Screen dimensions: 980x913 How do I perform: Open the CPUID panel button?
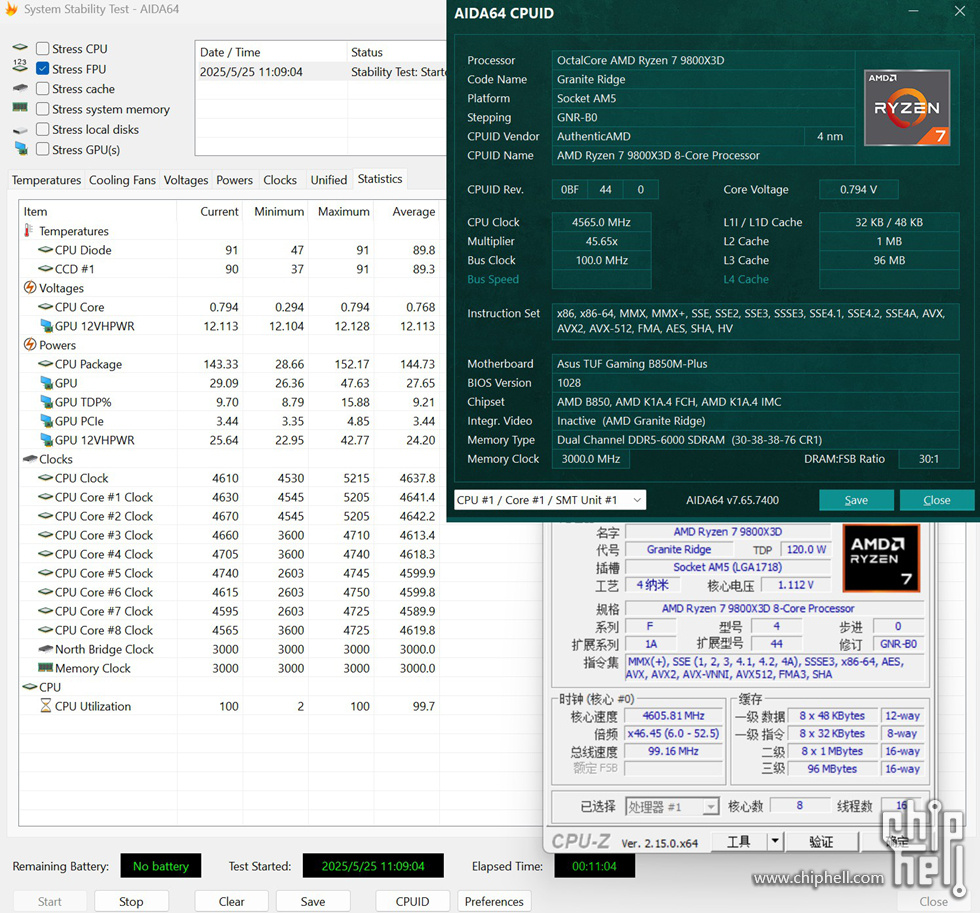(x=412, y=901)
